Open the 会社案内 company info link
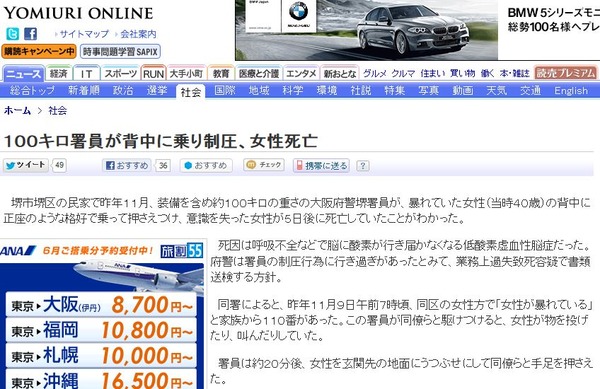 pos(138,34)
